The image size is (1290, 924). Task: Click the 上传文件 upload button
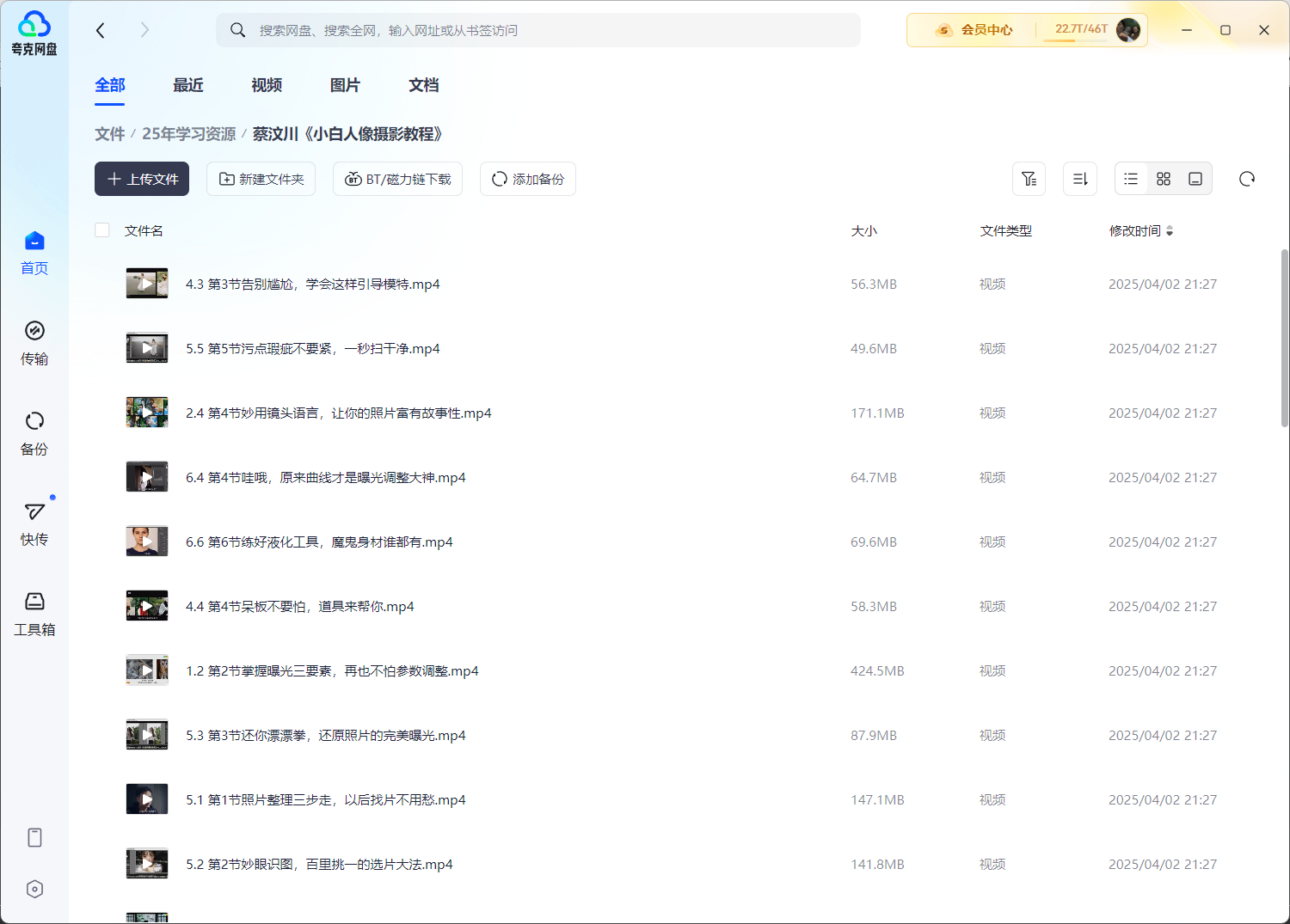(142, 179)
